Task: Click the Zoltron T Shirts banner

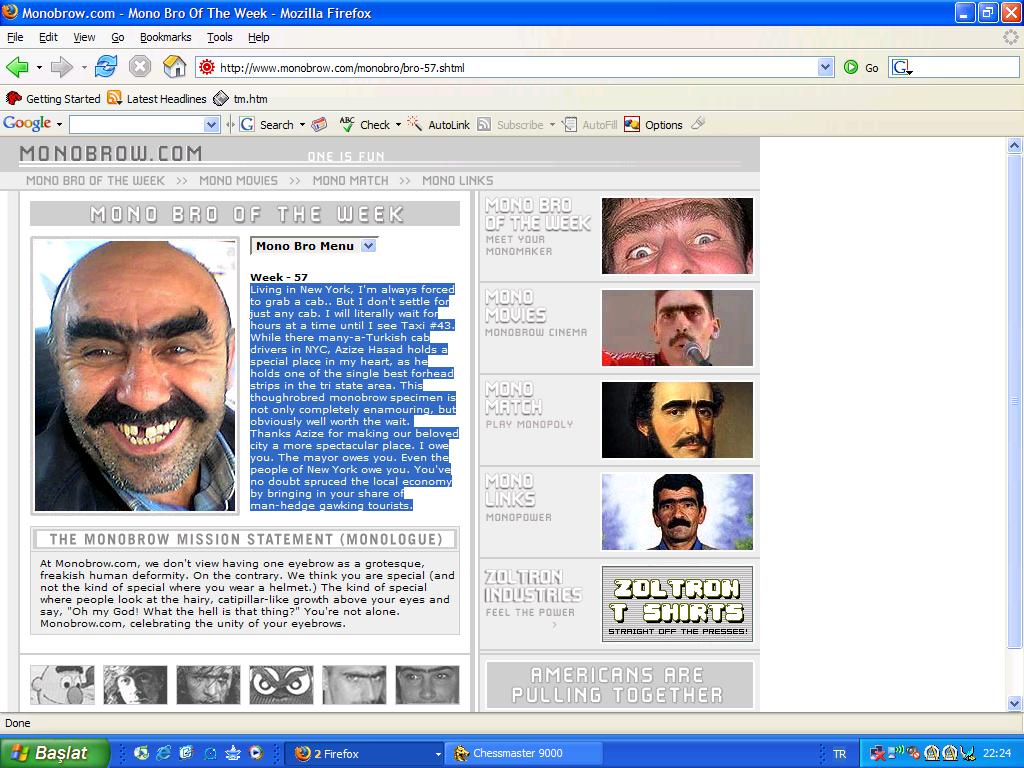Action: (677, 604)
